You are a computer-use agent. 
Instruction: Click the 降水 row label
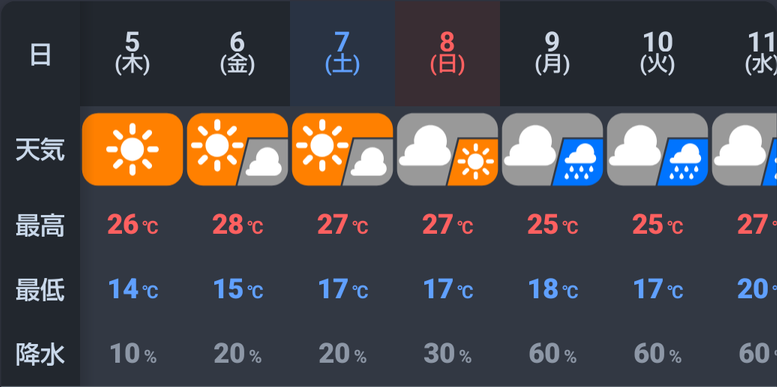tap(40, 355)
